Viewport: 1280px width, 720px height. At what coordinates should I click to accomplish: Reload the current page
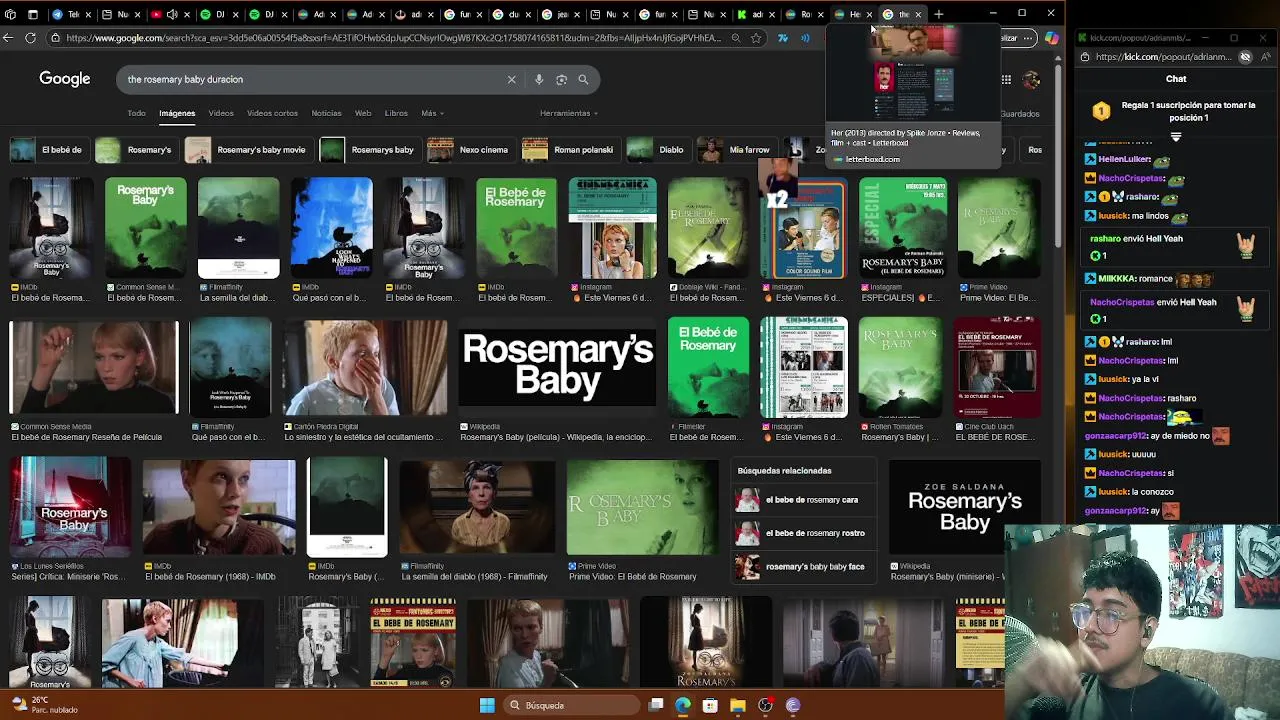pyautogui.click(x=30, y=38)
